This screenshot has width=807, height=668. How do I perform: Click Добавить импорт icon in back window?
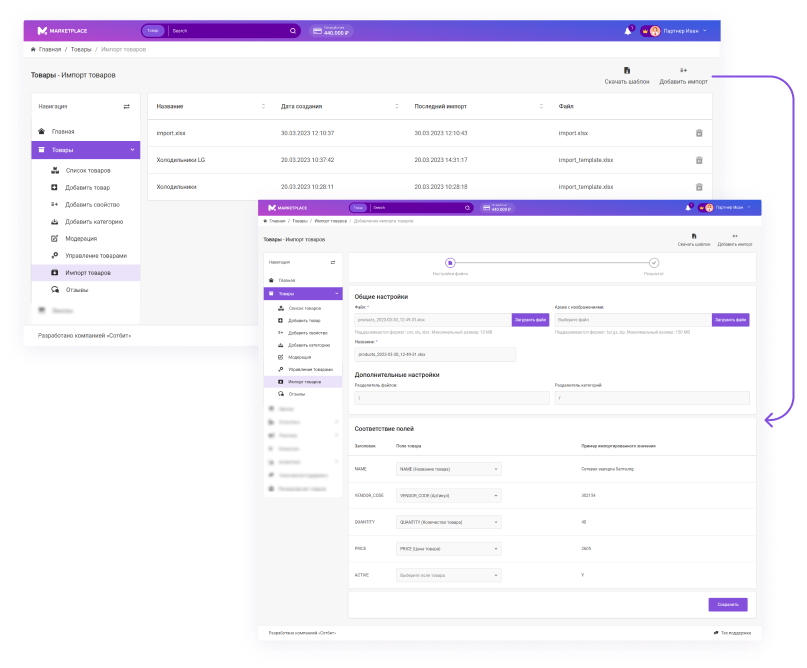[x=683, y=71]
